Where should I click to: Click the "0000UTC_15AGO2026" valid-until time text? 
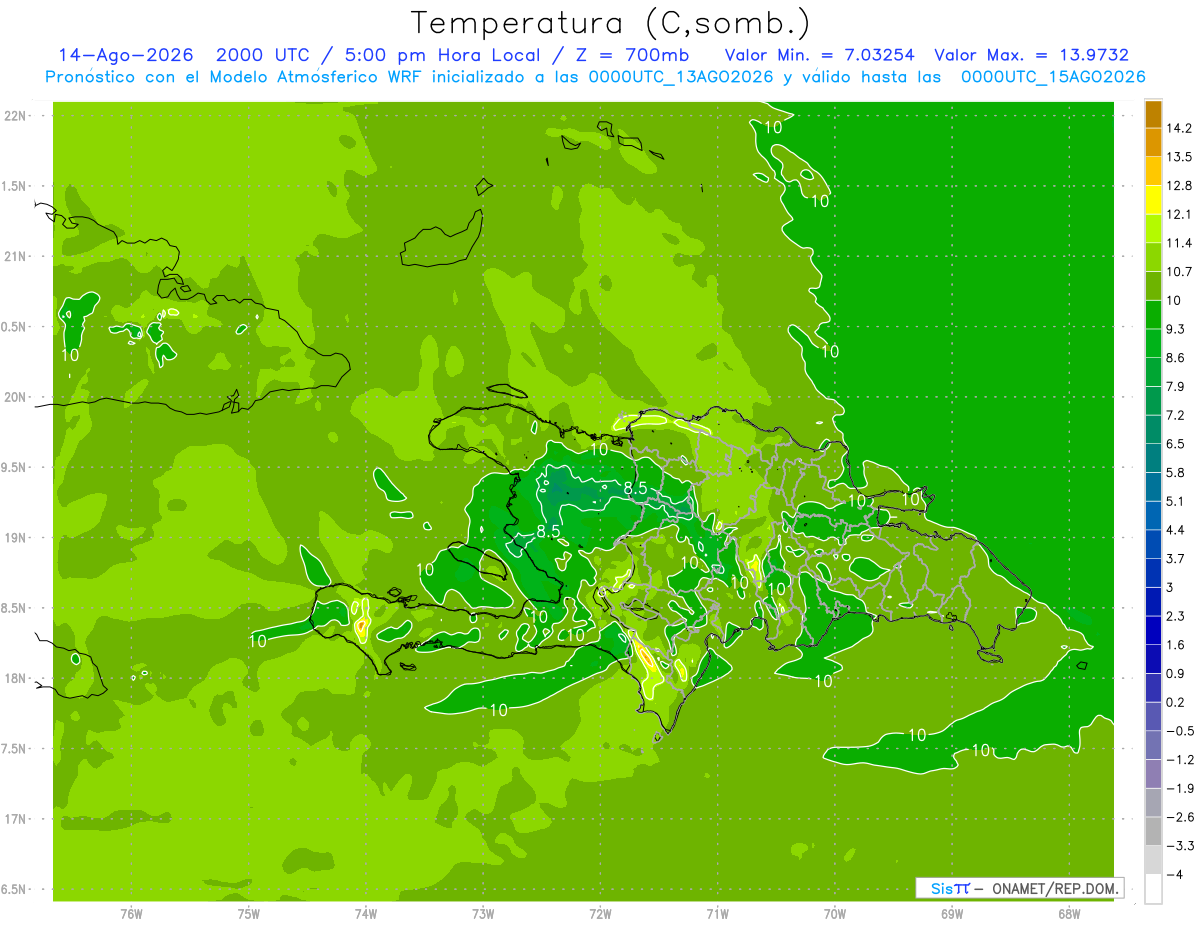click(x=1053, y=77)
